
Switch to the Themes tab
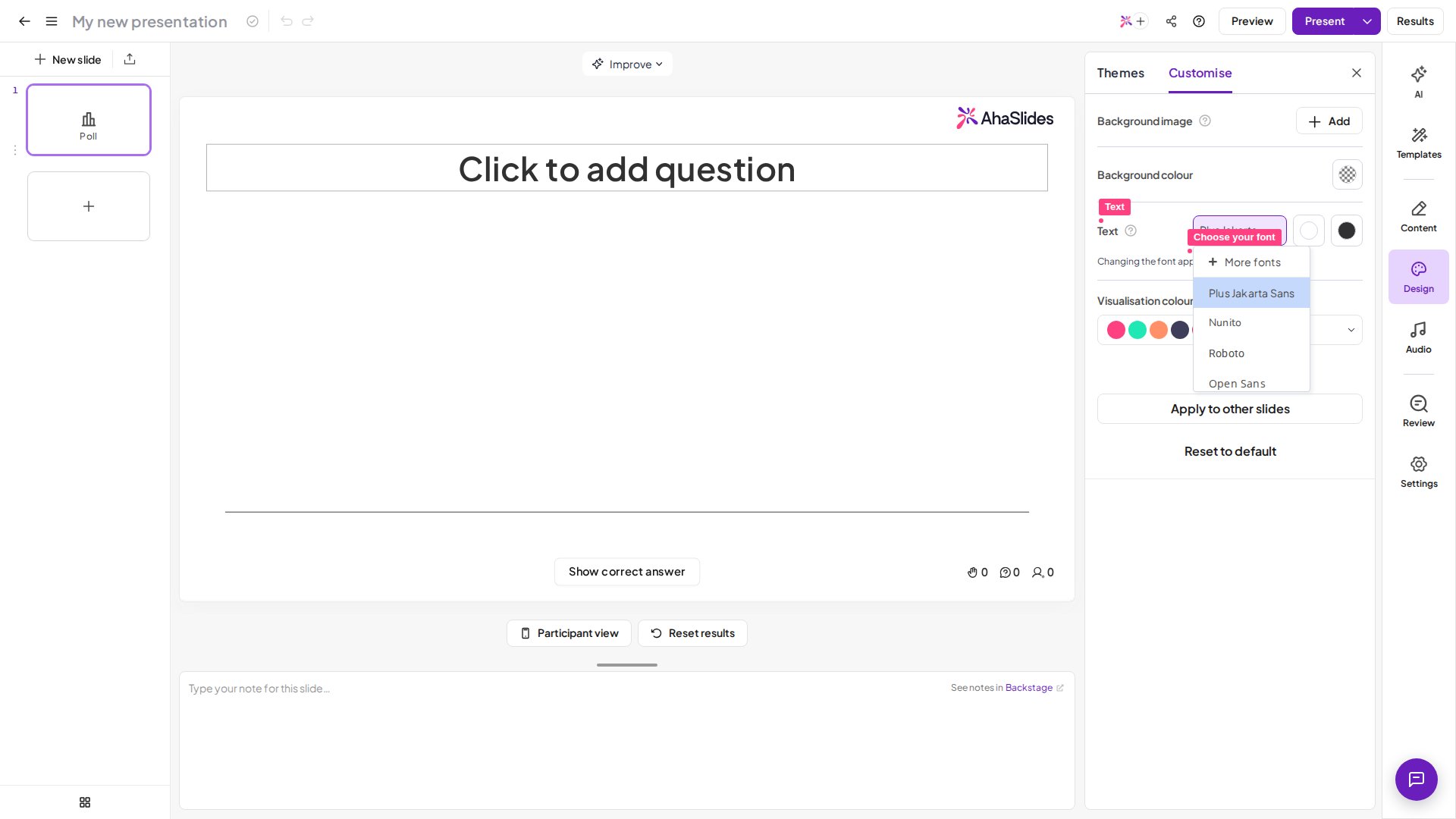coord(1120,73)
